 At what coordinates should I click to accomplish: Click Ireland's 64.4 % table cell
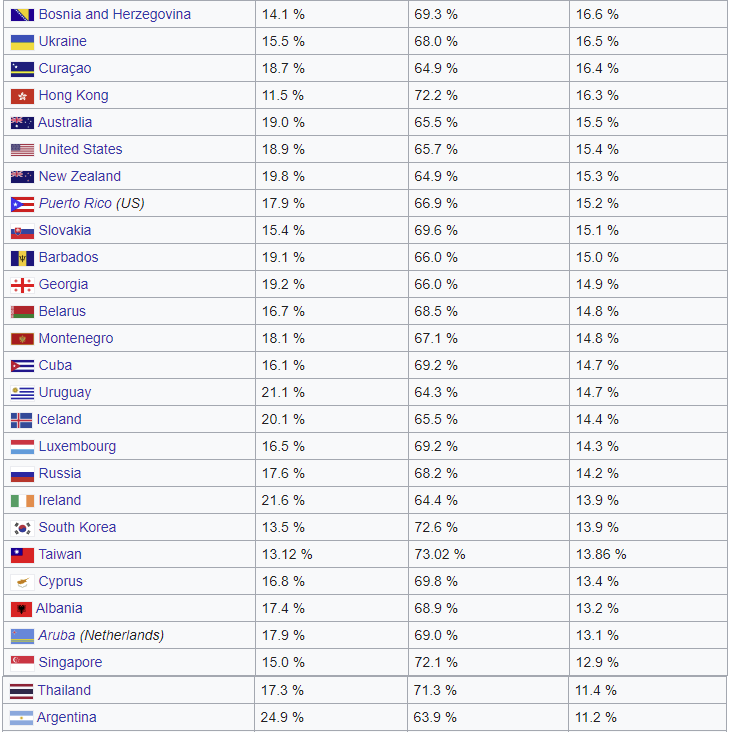click(x=435, y=501)
